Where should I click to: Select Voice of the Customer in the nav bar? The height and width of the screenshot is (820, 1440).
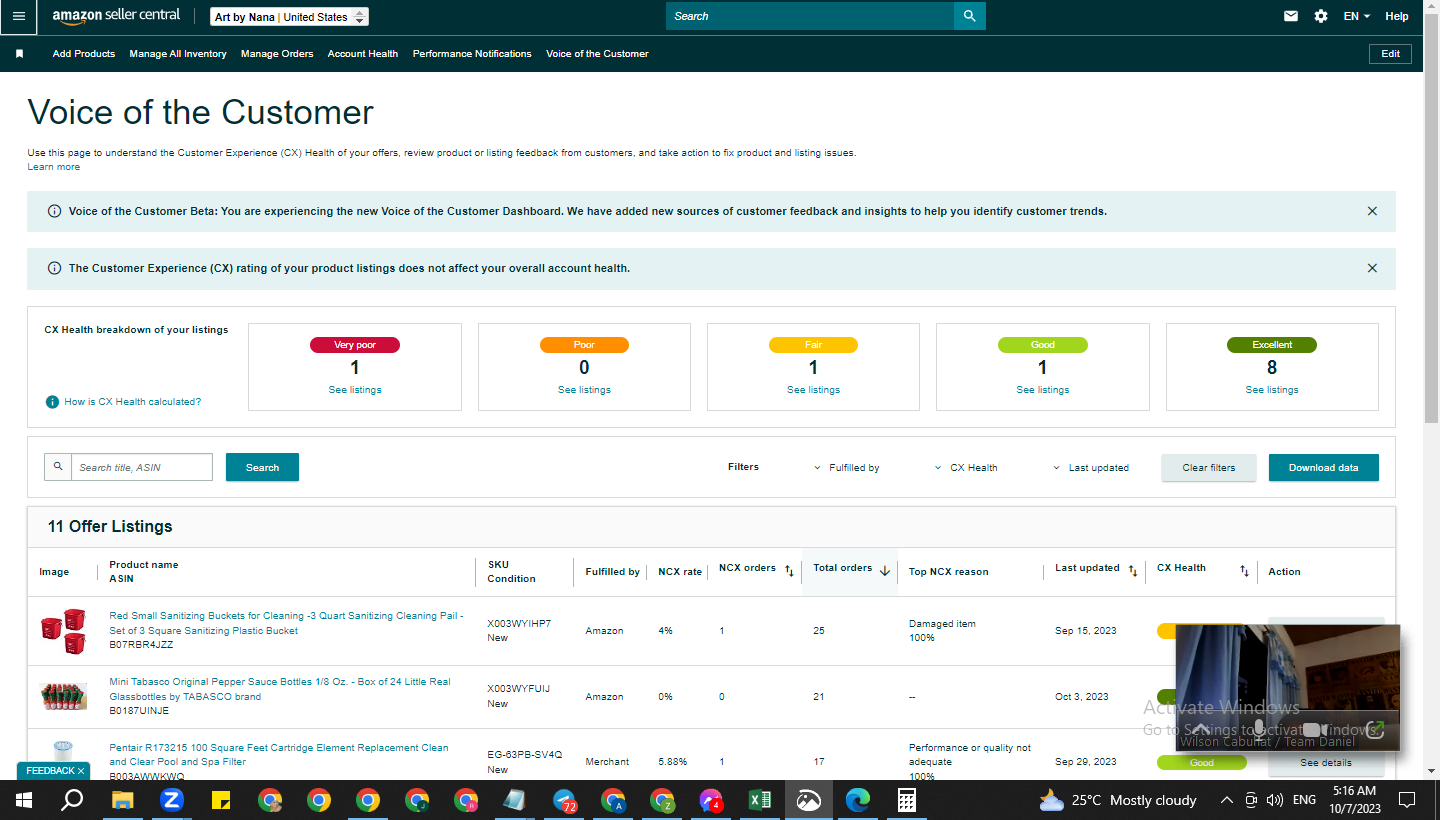click(x=597, y=54)
